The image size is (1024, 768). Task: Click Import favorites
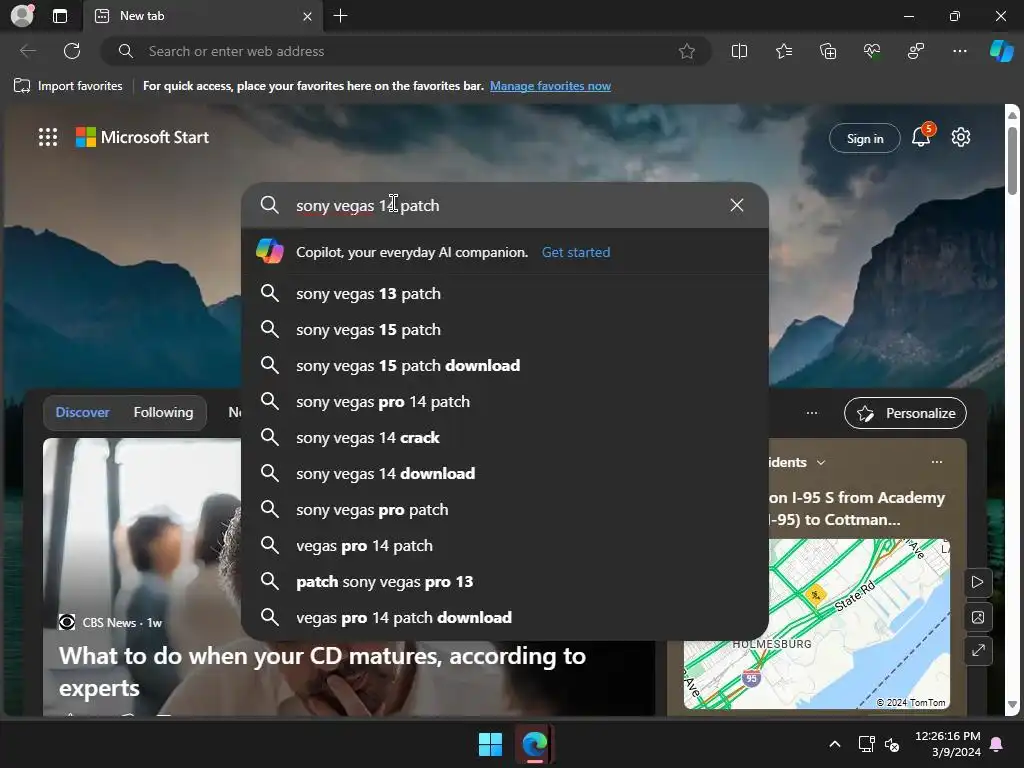[68, 86]
